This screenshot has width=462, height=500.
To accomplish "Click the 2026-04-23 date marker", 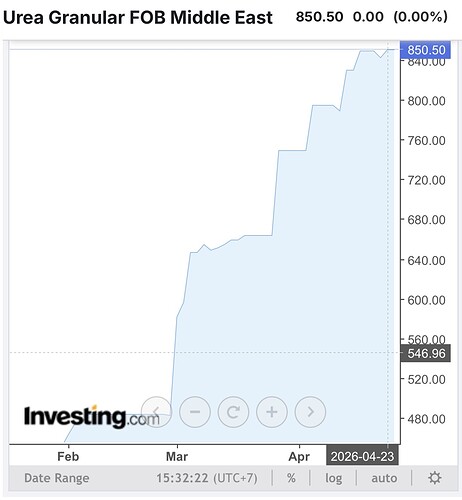I will point(362,456).
